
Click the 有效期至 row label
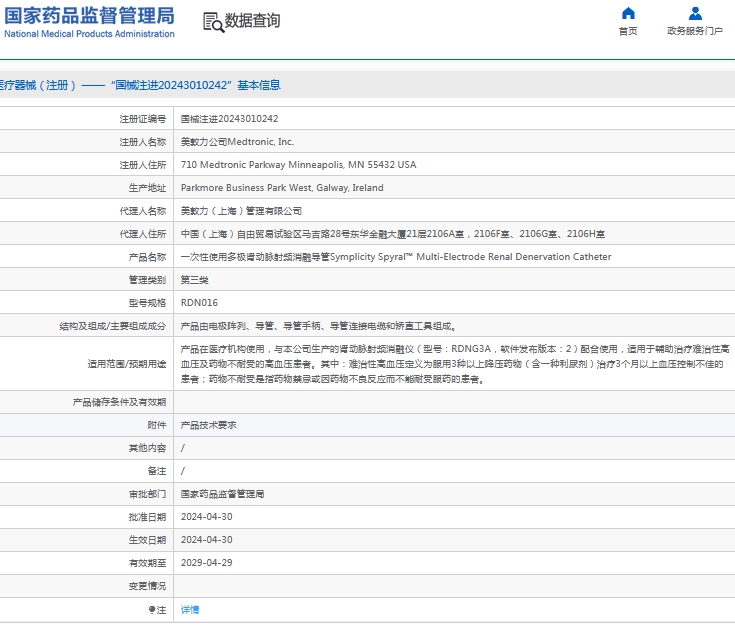pyautogui.click(x=148, y=563)
